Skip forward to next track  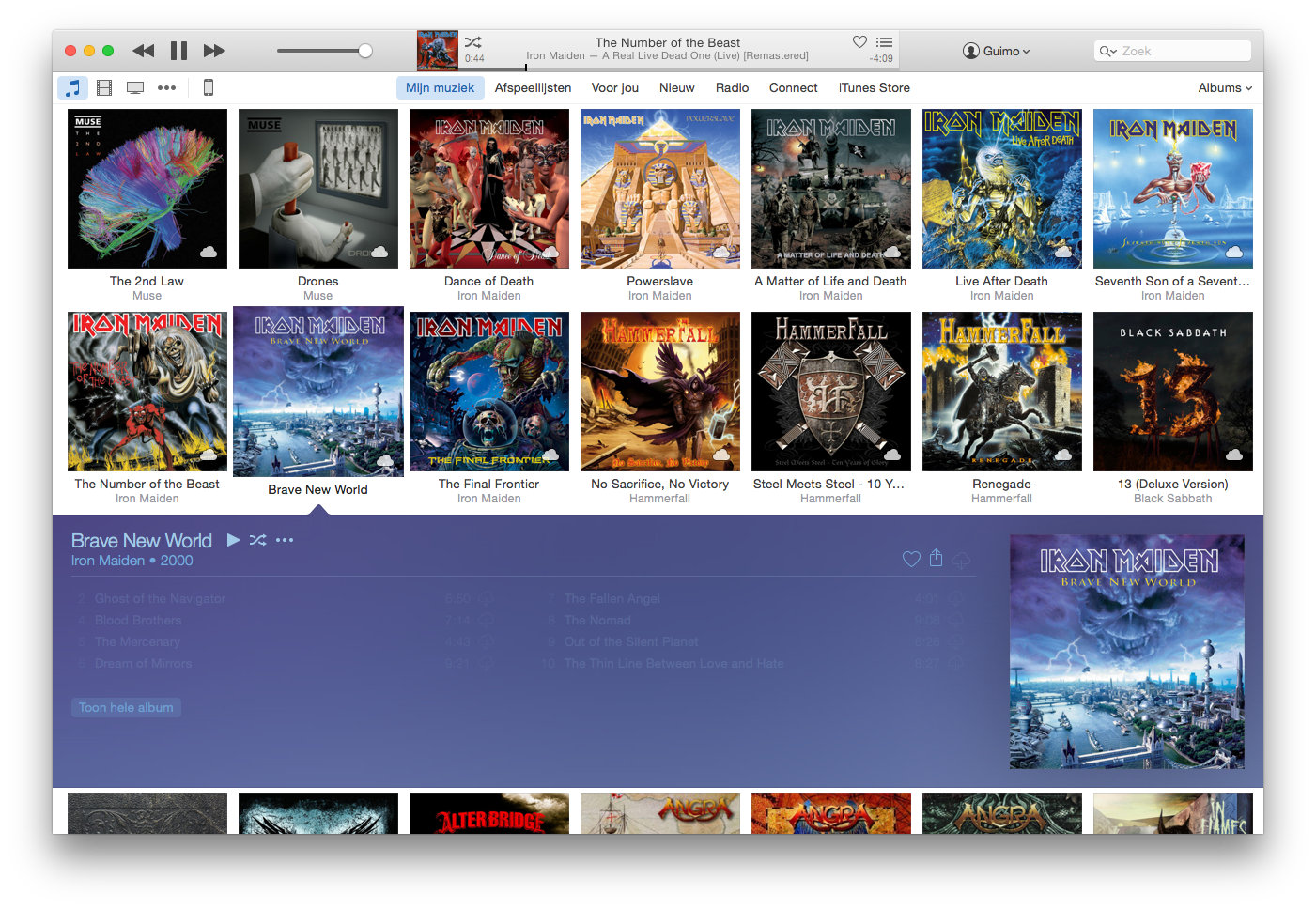214,51
